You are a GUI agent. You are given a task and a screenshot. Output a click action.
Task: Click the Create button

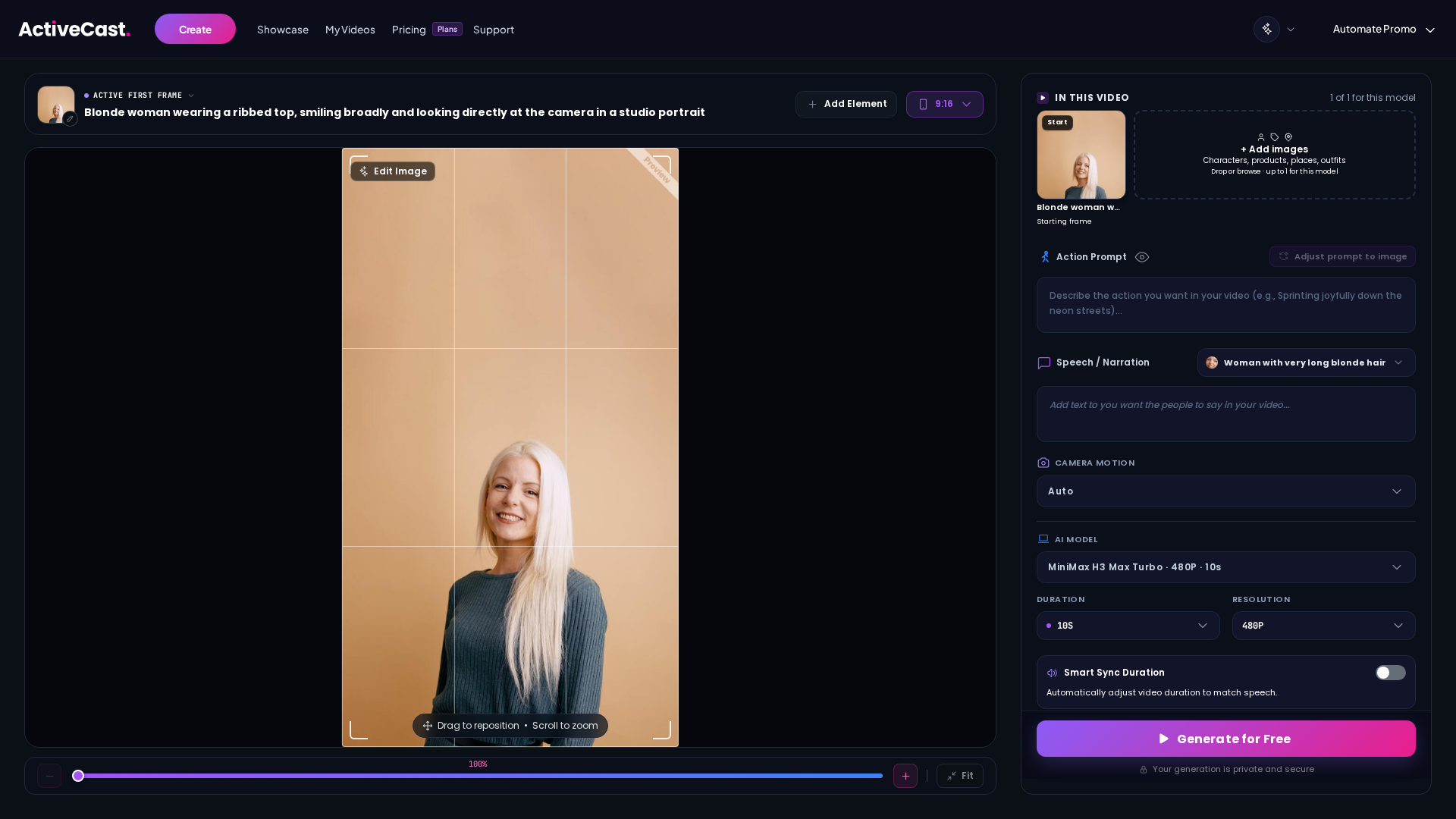[195, 29]
